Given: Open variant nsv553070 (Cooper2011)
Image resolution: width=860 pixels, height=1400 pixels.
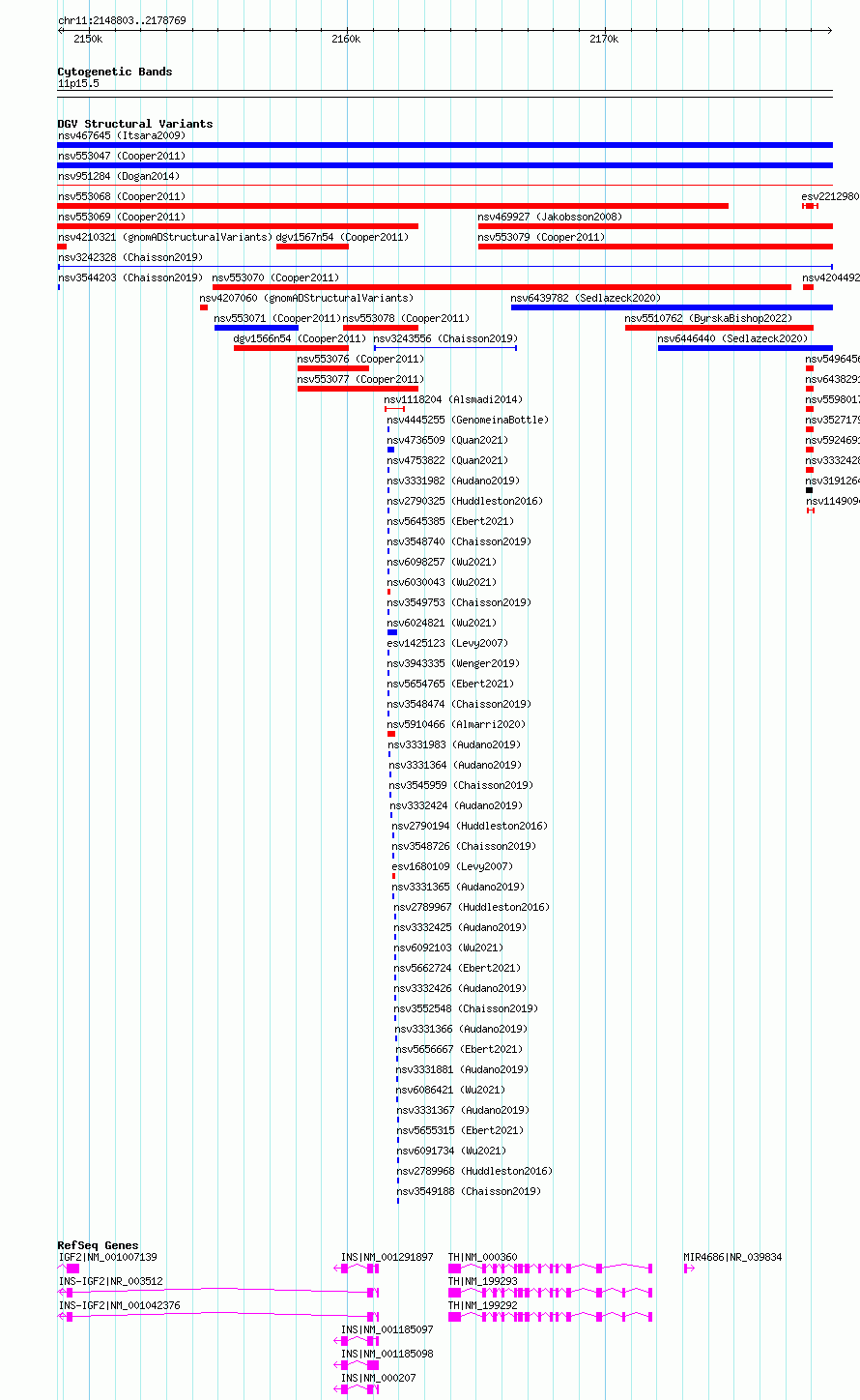Looking at the screenshot, I should (502, 287).
